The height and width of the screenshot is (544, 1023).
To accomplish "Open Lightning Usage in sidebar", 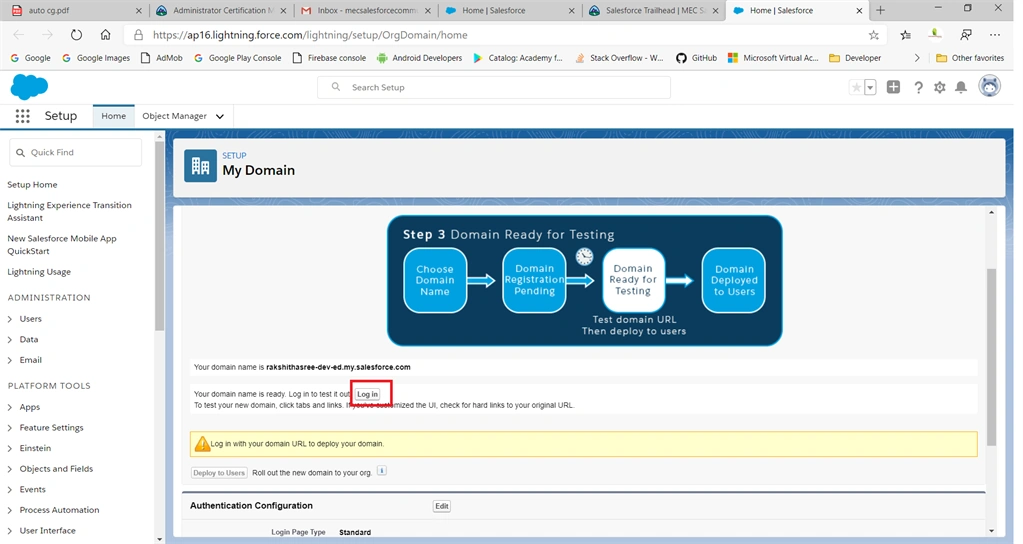I will [39, 272].
